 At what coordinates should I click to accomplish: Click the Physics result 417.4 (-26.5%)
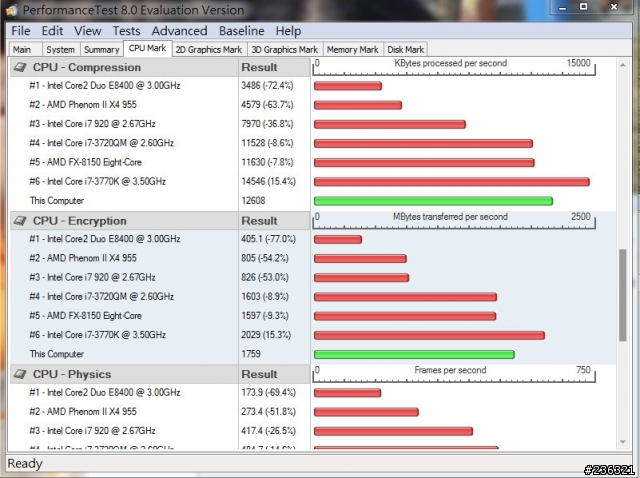coord(268,431)
